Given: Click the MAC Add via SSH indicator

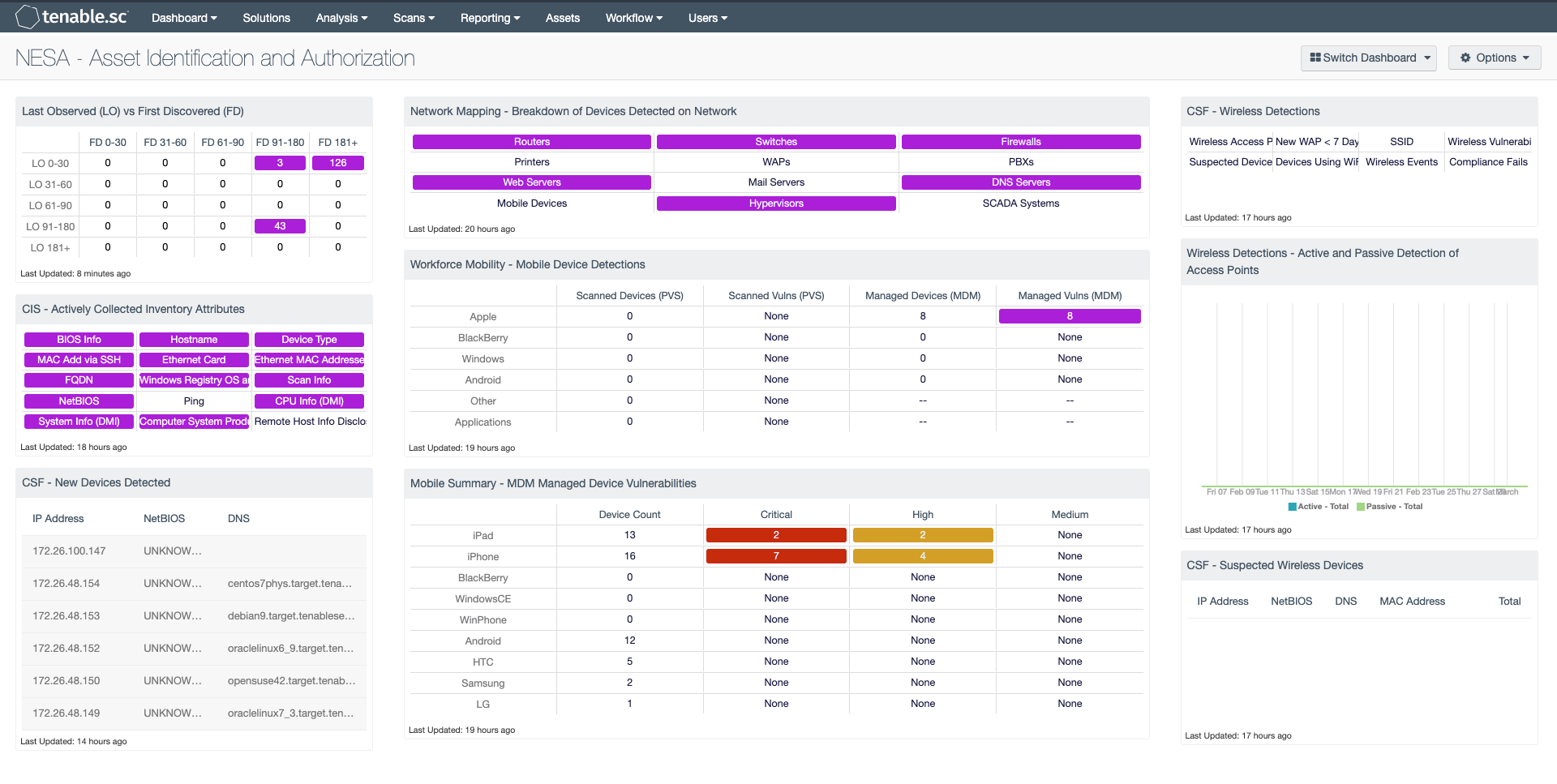Looking at the screenshot, I should pyautogui.click(x=79, y=360).
